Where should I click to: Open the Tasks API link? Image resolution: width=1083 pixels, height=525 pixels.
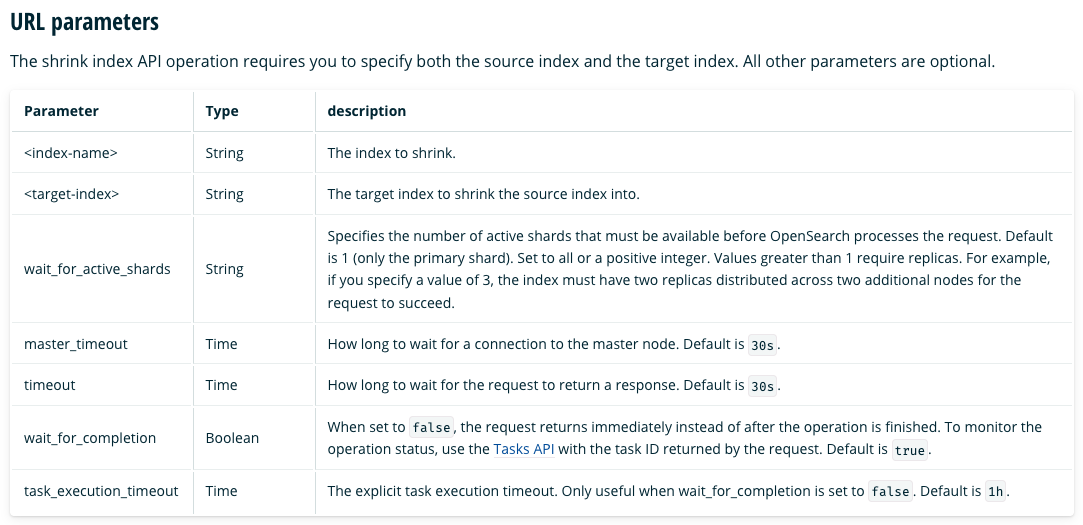[x=524, y=449]
